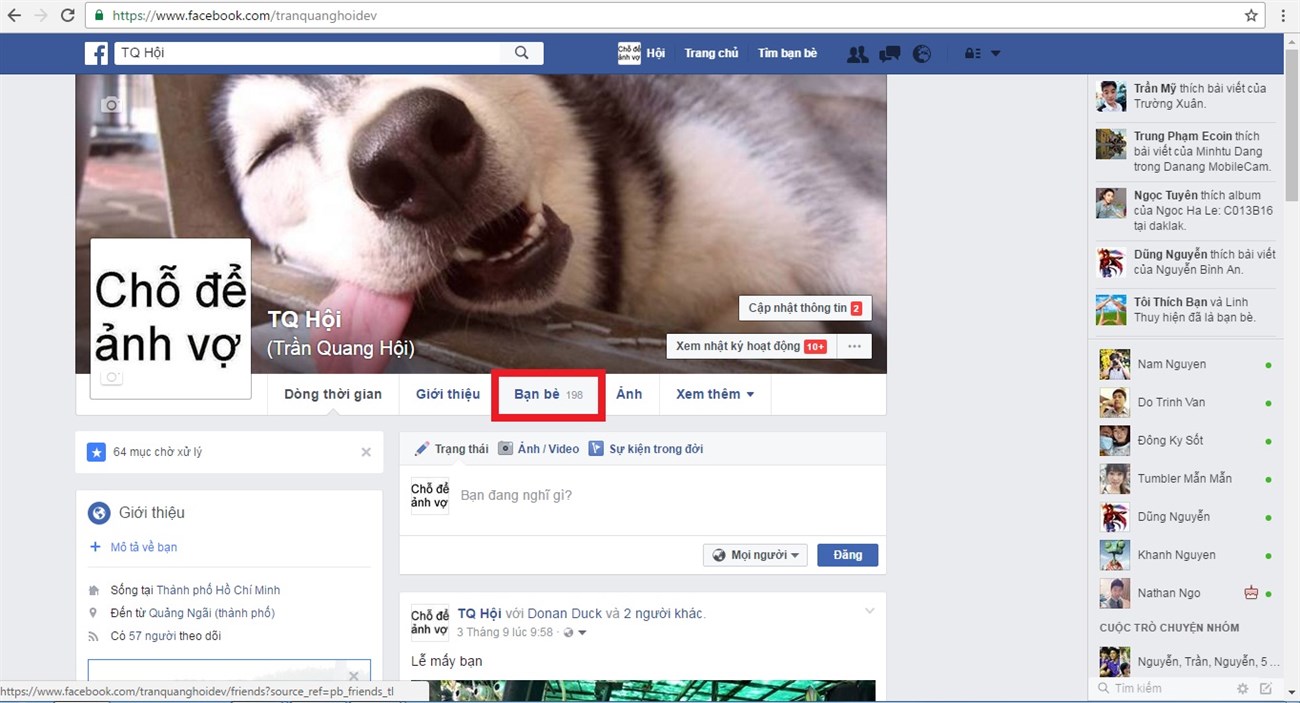
Task: Close the partially visible card below Giới thiệu
Action: [x=354, y=675]
